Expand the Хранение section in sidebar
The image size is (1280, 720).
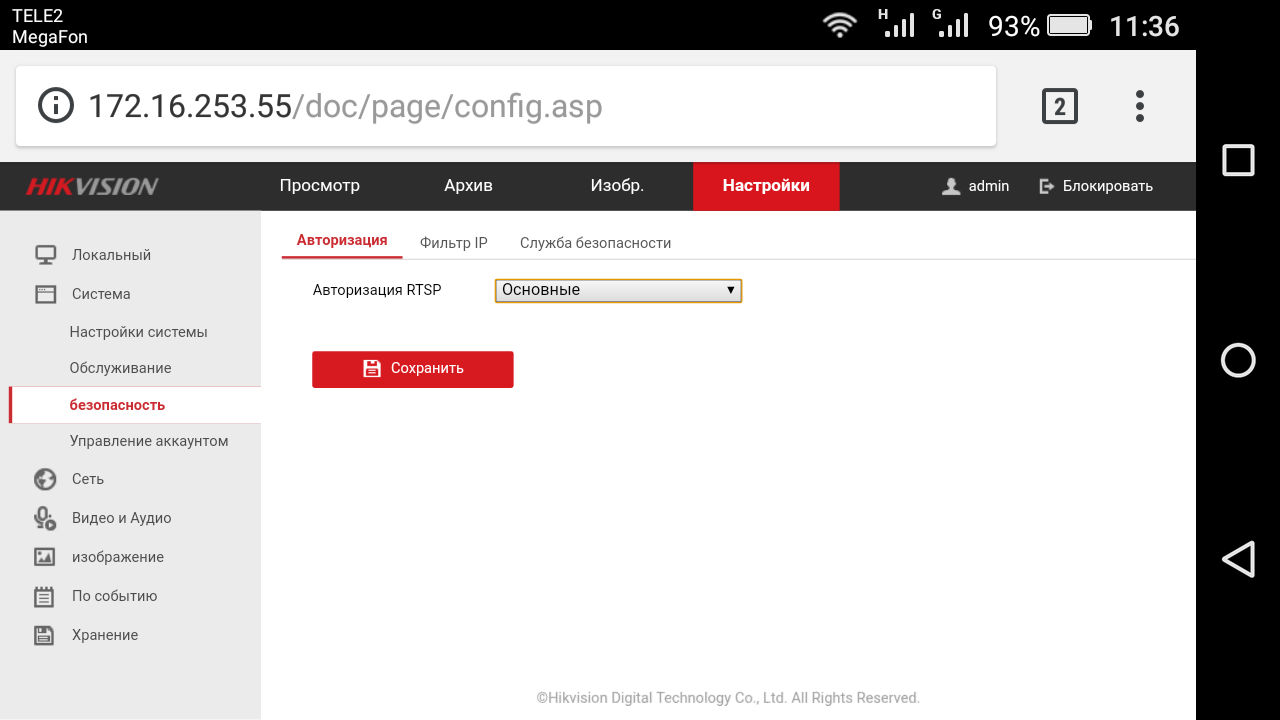pos(105,635)
